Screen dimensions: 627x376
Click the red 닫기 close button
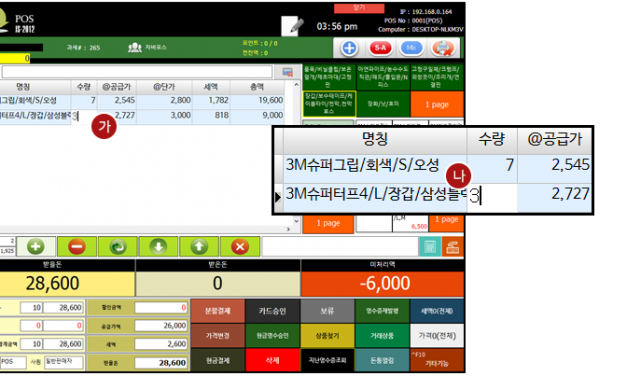pos(359,8)
